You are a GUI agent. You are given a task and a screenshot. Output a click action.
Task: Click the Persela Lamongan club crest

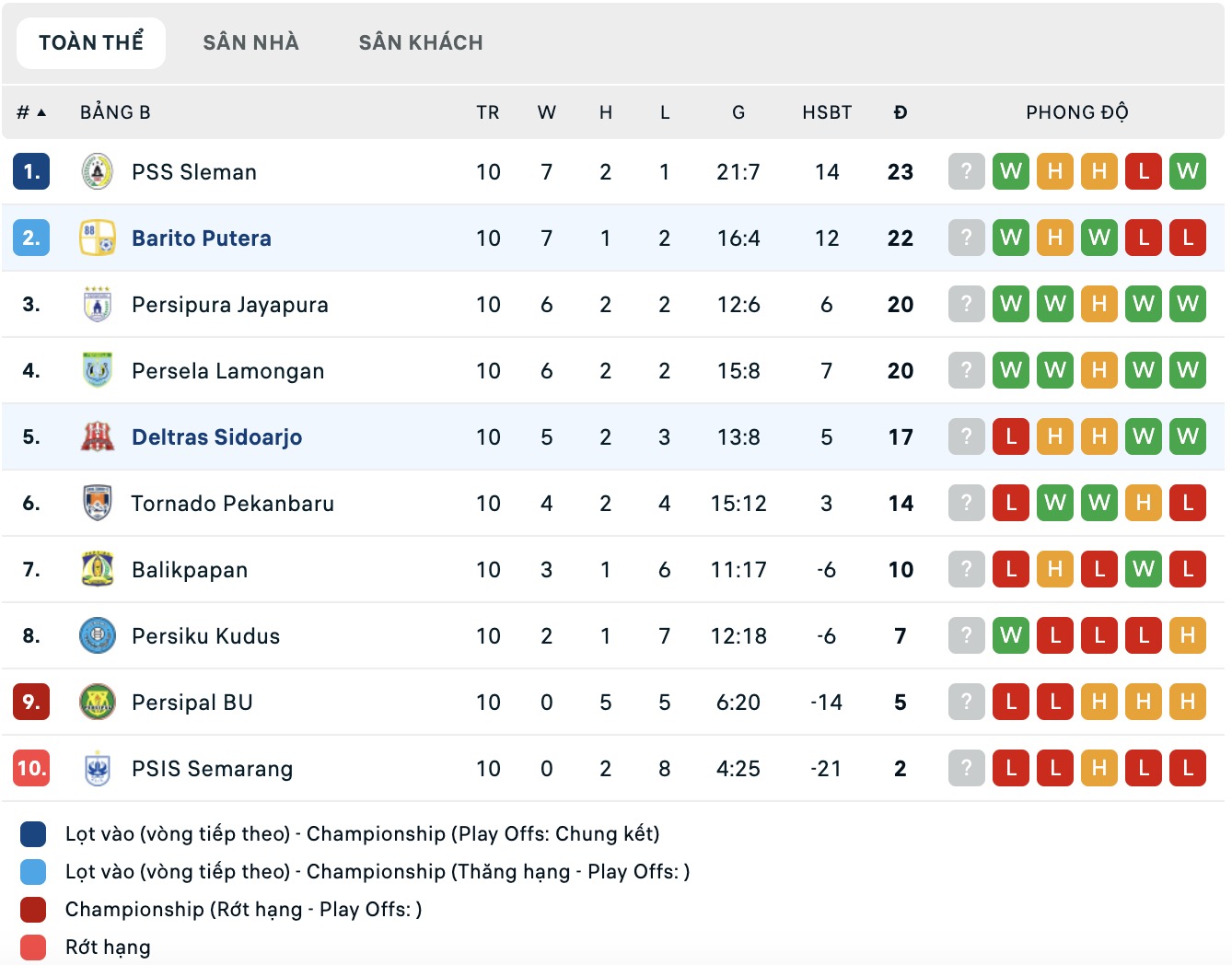coord(99,370)
